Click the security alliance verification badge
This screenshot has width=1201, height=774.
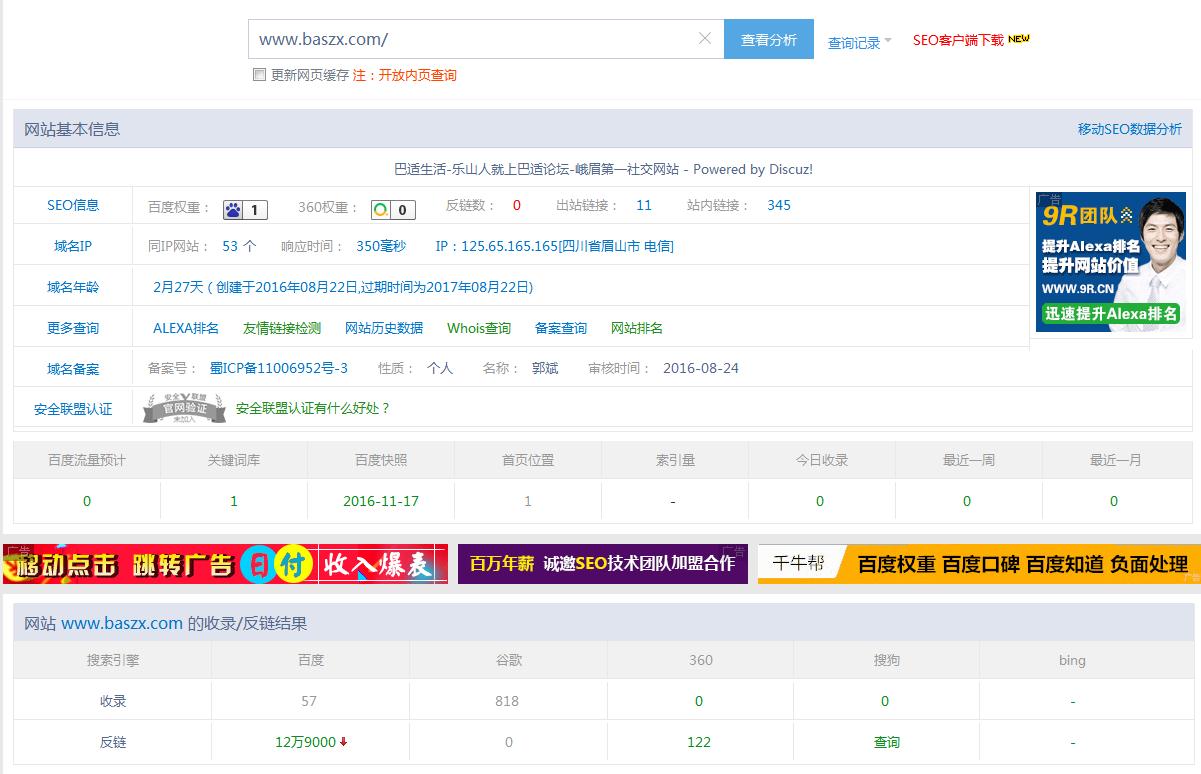pyautogui.click(x=184, y=408)
